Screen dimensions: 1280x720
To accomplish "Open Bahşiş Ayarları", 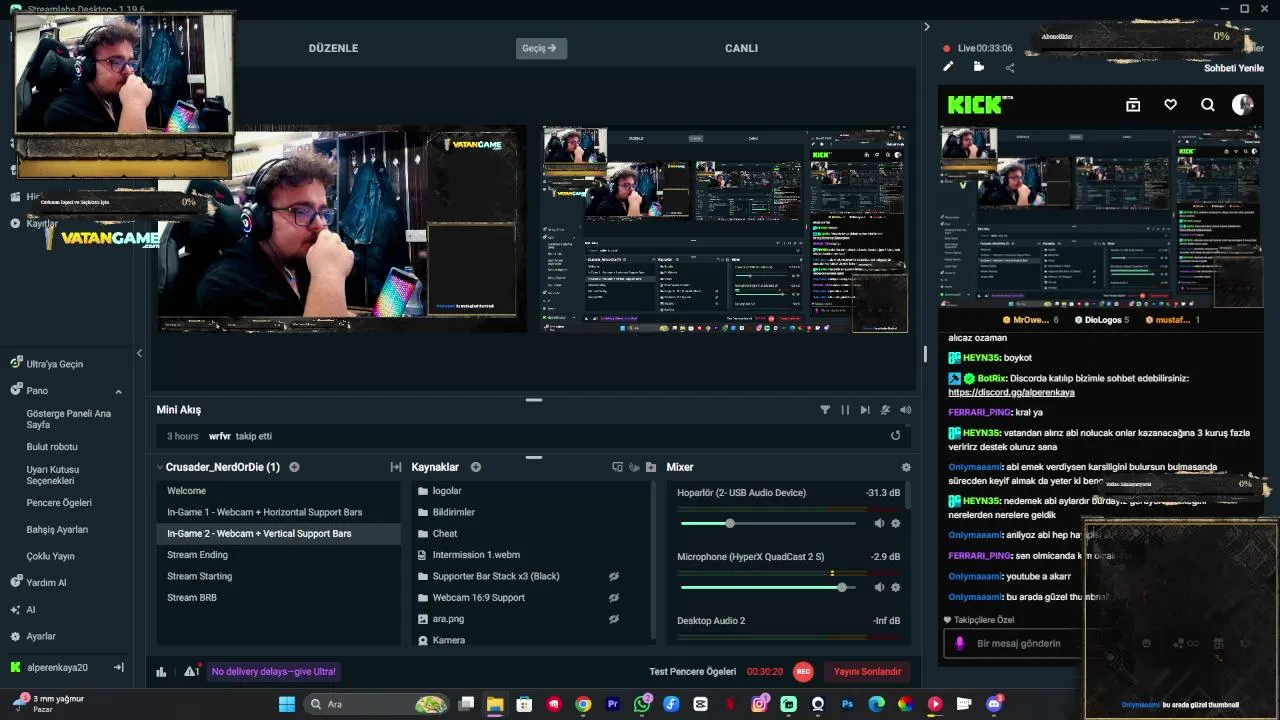I will (x=57, y=530).
